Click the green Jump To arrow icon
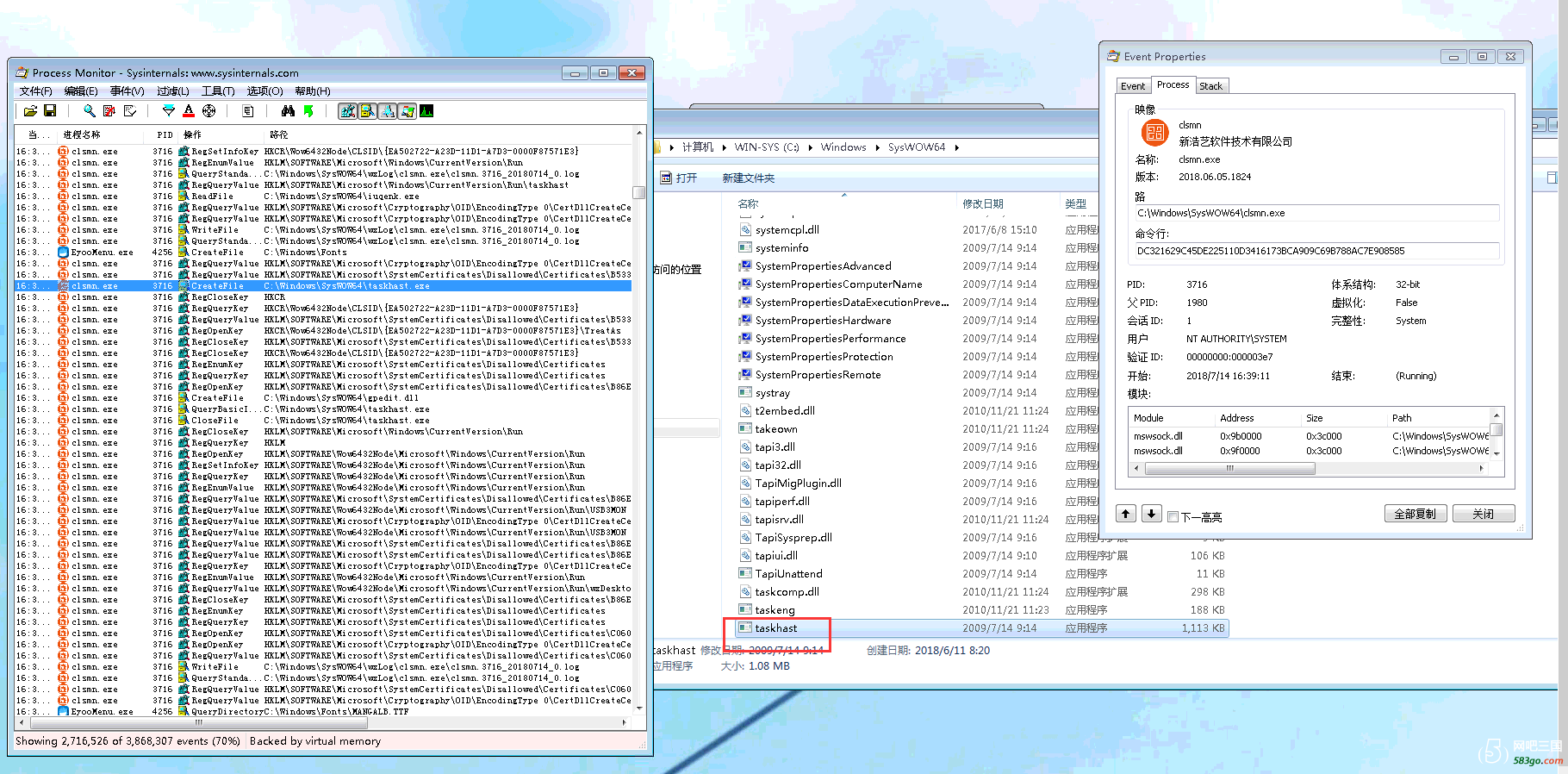This screenshot has height=774, width=1568. 308,111
